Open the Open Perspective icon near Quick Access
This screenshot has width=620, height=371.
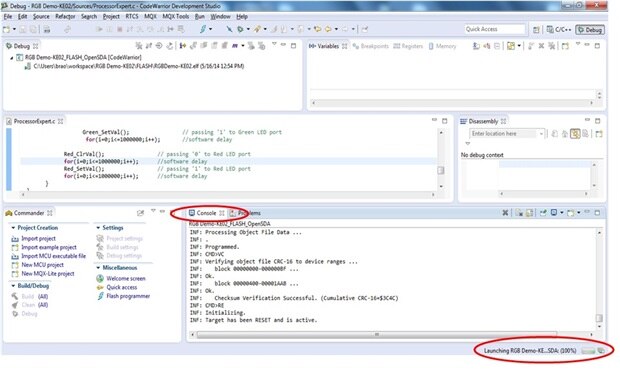[536, 30]
